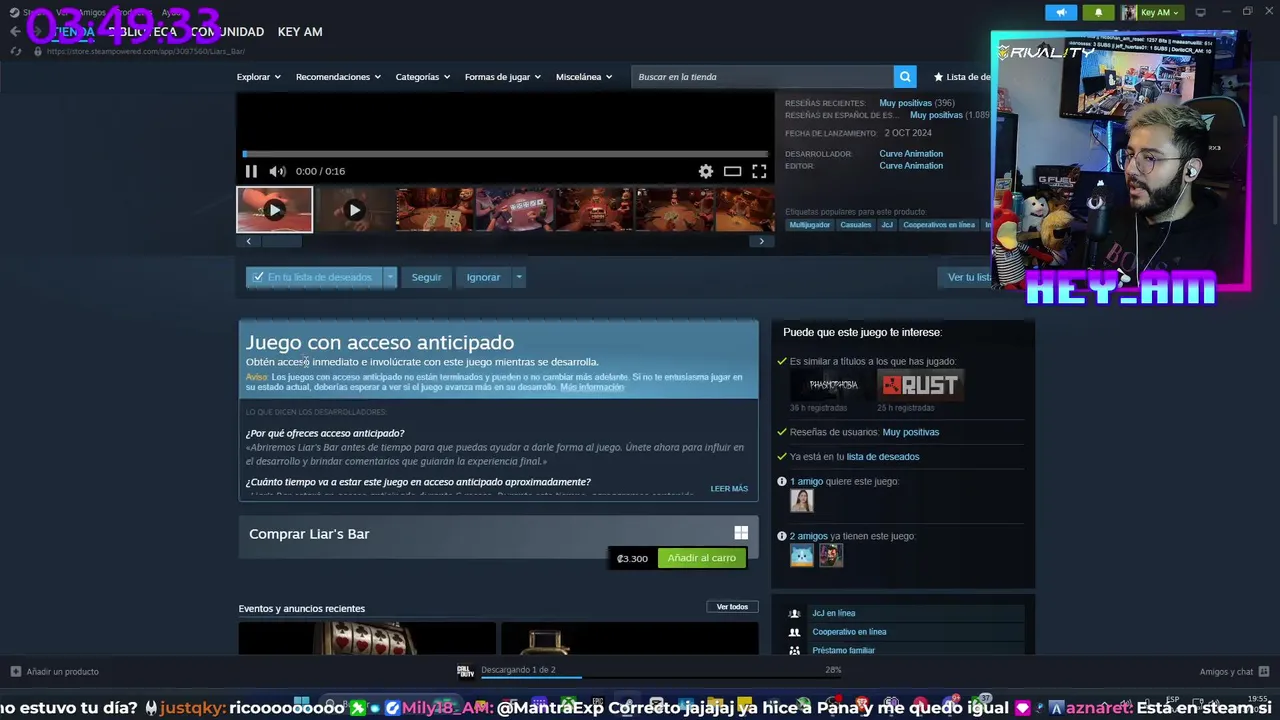The width and height of the screenshot is (1280, 720).
Task: Expand the Ignorar options arrow
Action: [x=518, y=277]
